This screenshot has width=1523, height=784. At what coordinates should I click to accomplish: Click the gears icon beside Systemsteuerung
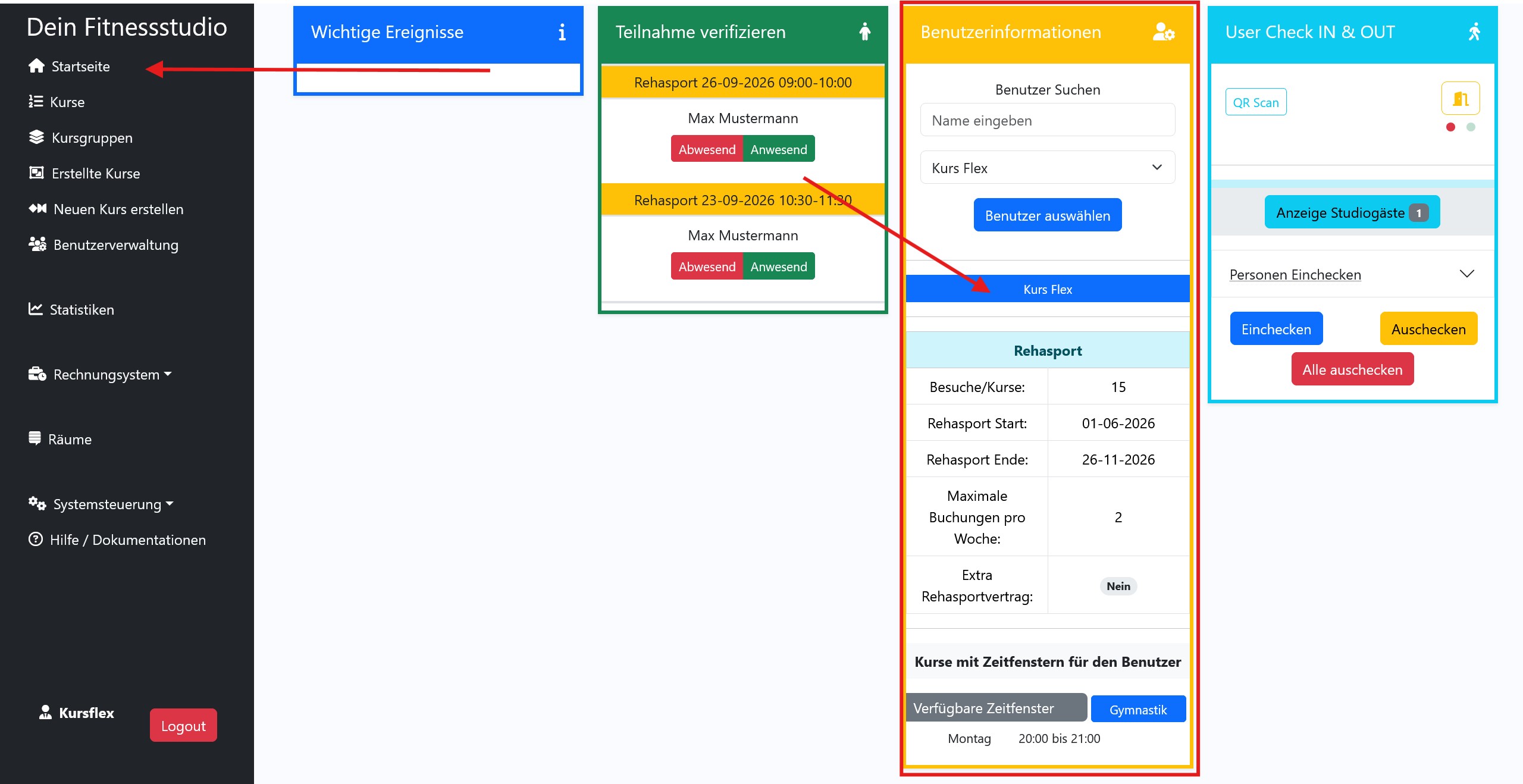click(x=37, y=504)
